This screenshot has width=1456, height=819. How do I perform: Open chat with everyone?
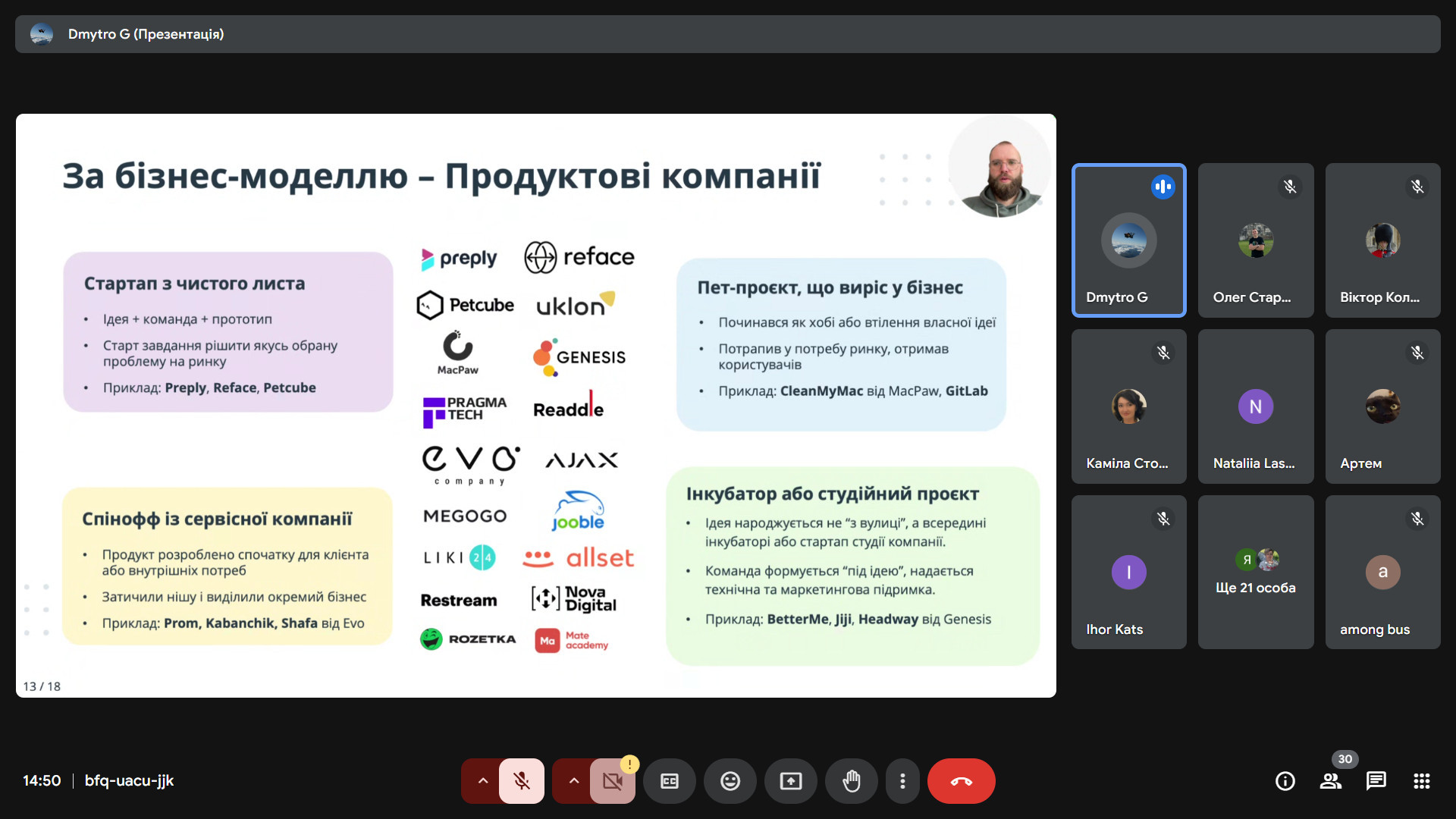click(1376, 781)
